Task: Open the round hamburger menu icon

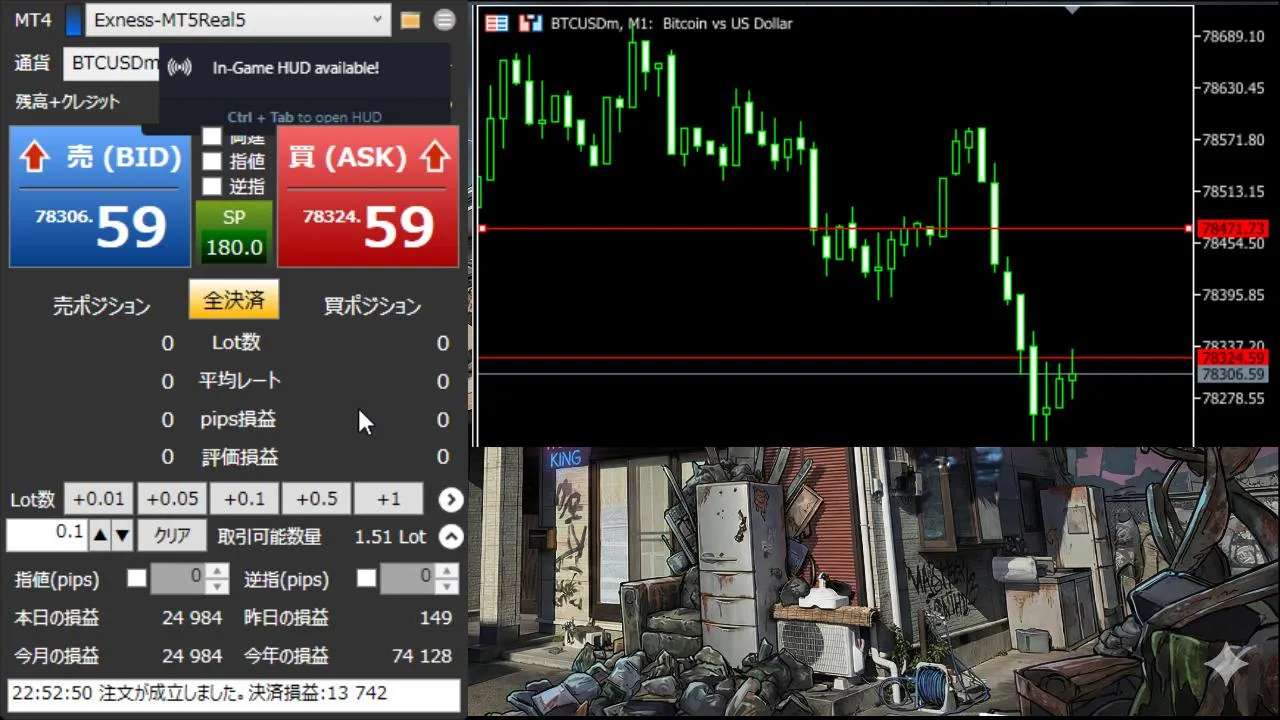Action: (x=445, y=19)
